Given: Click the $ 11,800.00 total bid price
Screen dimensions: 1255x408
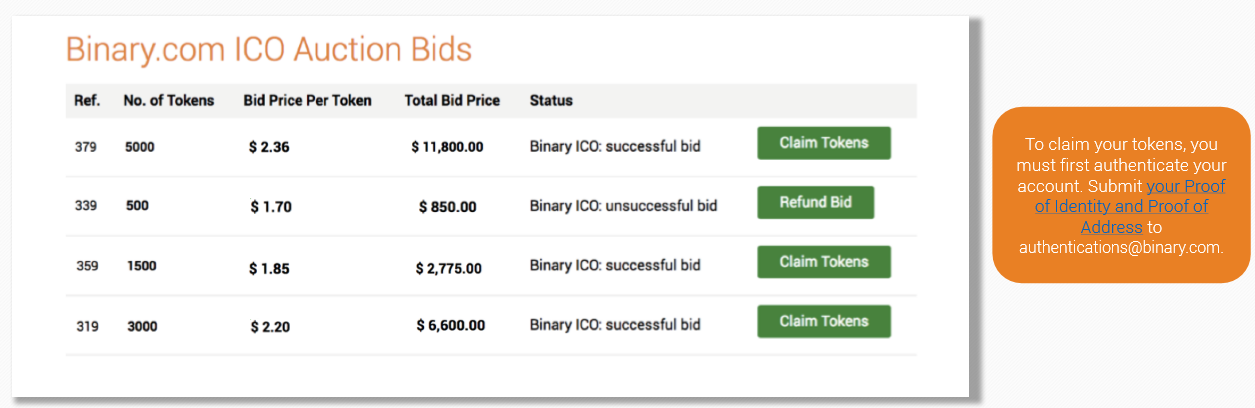Looking at the screenshot, I should (447, 147).
